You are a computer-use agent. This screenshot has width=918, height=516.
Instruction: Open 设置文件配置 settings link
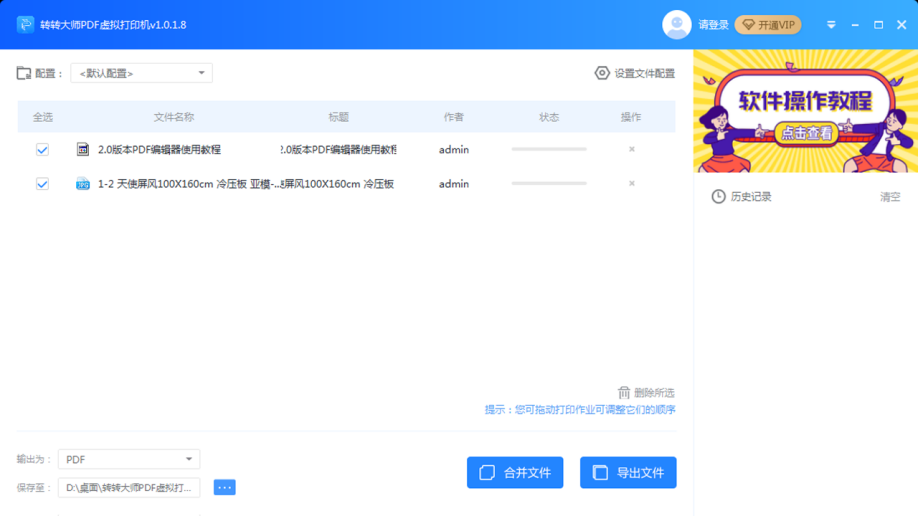644,73
